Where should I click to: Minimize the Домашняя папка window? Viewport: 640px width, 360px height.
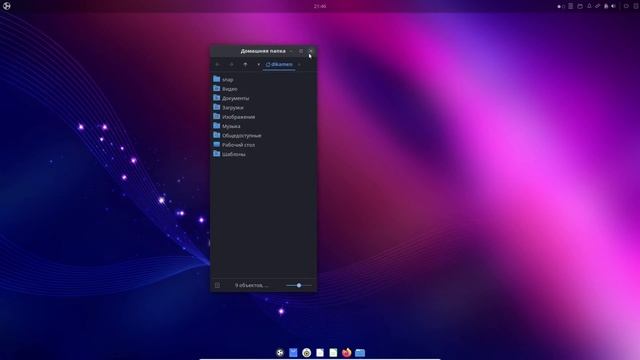point(291,51)
